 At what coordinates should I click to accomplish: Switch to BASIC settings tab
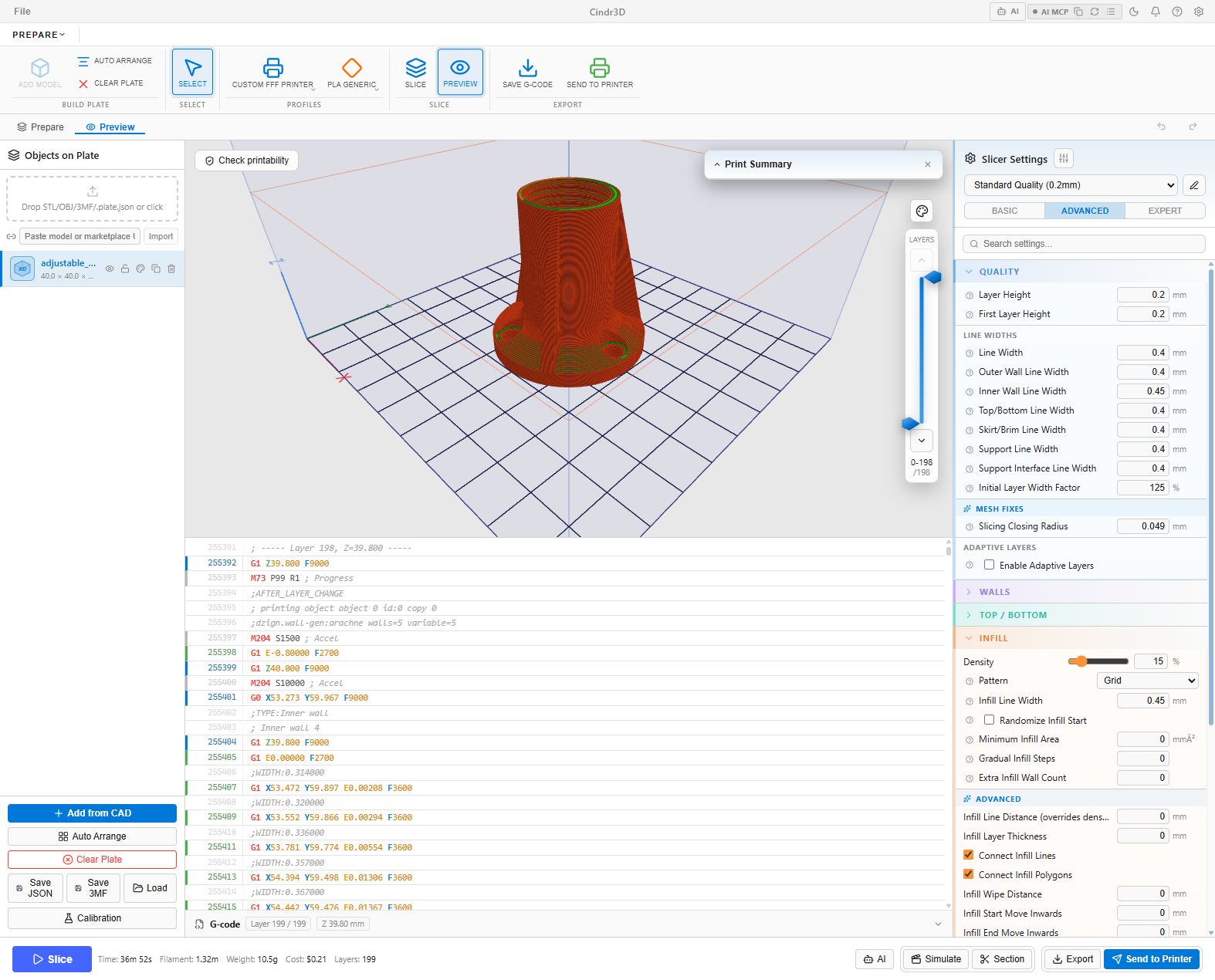[x=1004, y=211]
